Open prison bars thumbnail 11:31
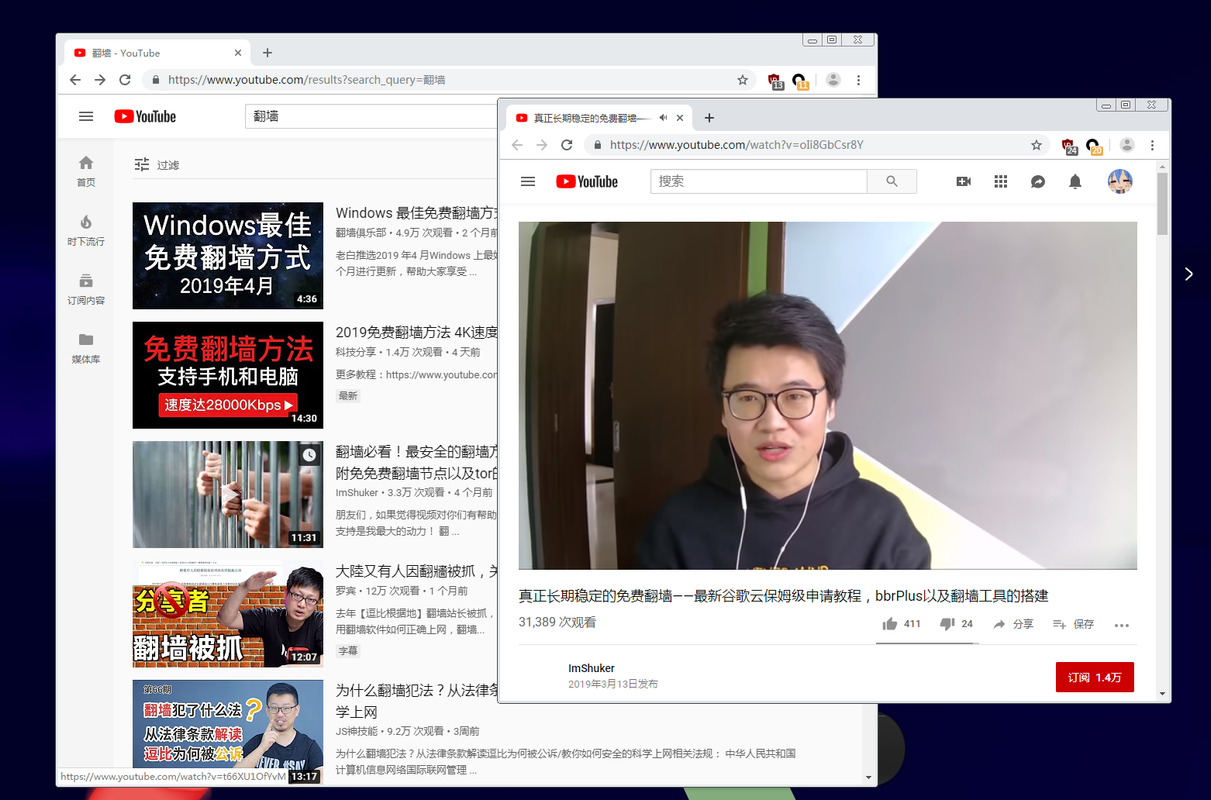Screen dimensions: 1211x800 (228, 494)
